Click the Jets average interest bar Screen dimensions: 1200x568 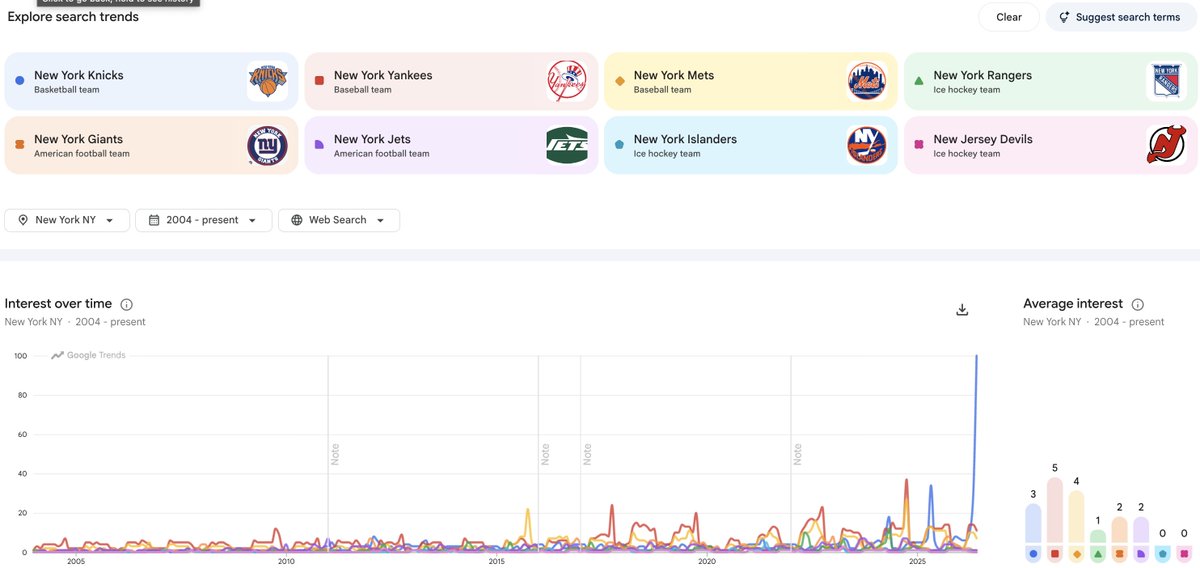1141,530
